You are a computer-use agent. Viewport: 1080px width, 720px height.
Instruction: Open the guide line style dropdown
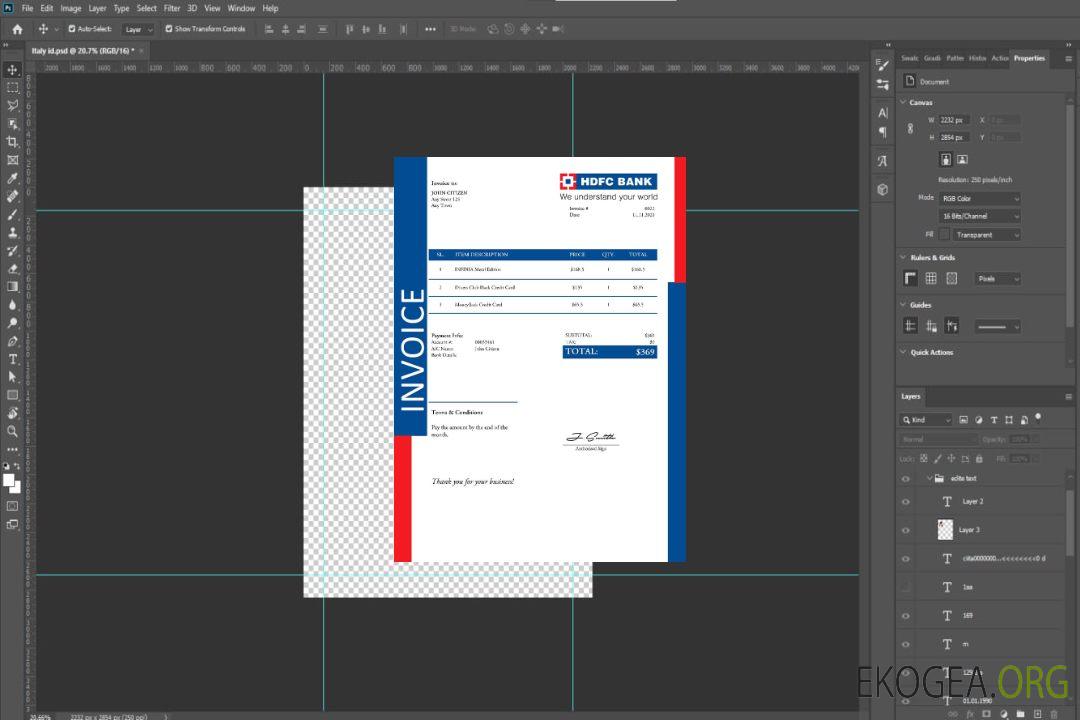tap(998, 327)
